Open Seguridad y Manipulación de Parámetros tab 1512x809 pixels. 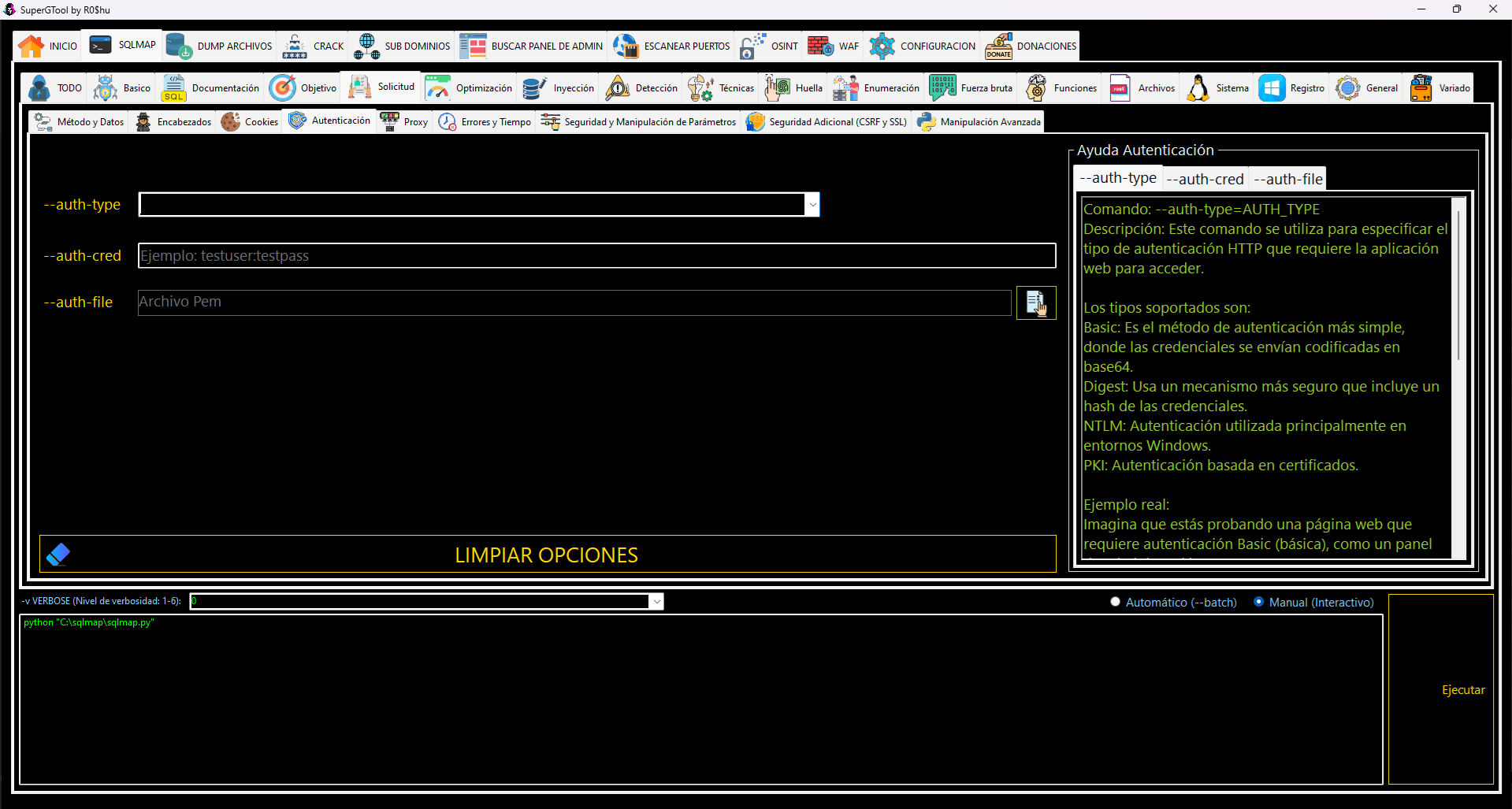click(638, 122)
